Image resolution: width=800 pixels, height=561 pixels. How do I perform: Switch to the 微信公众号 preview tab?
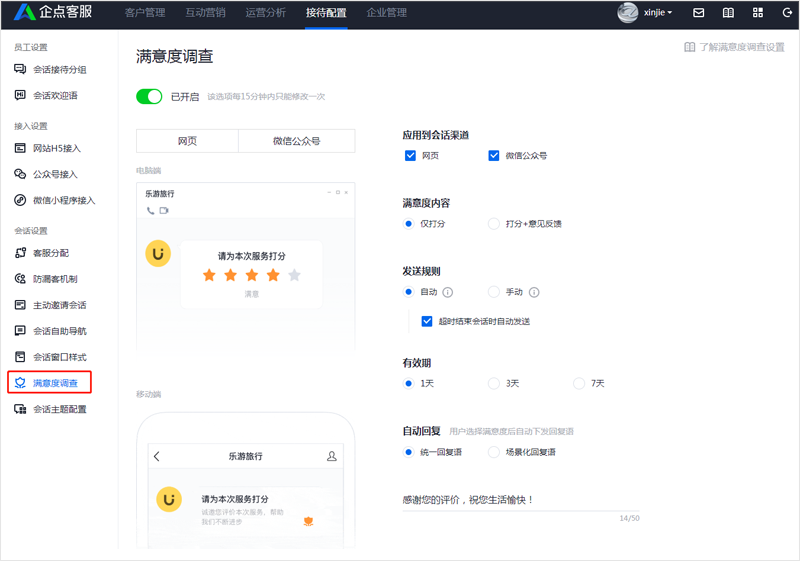pyautogui.click(x=296, y=141)
